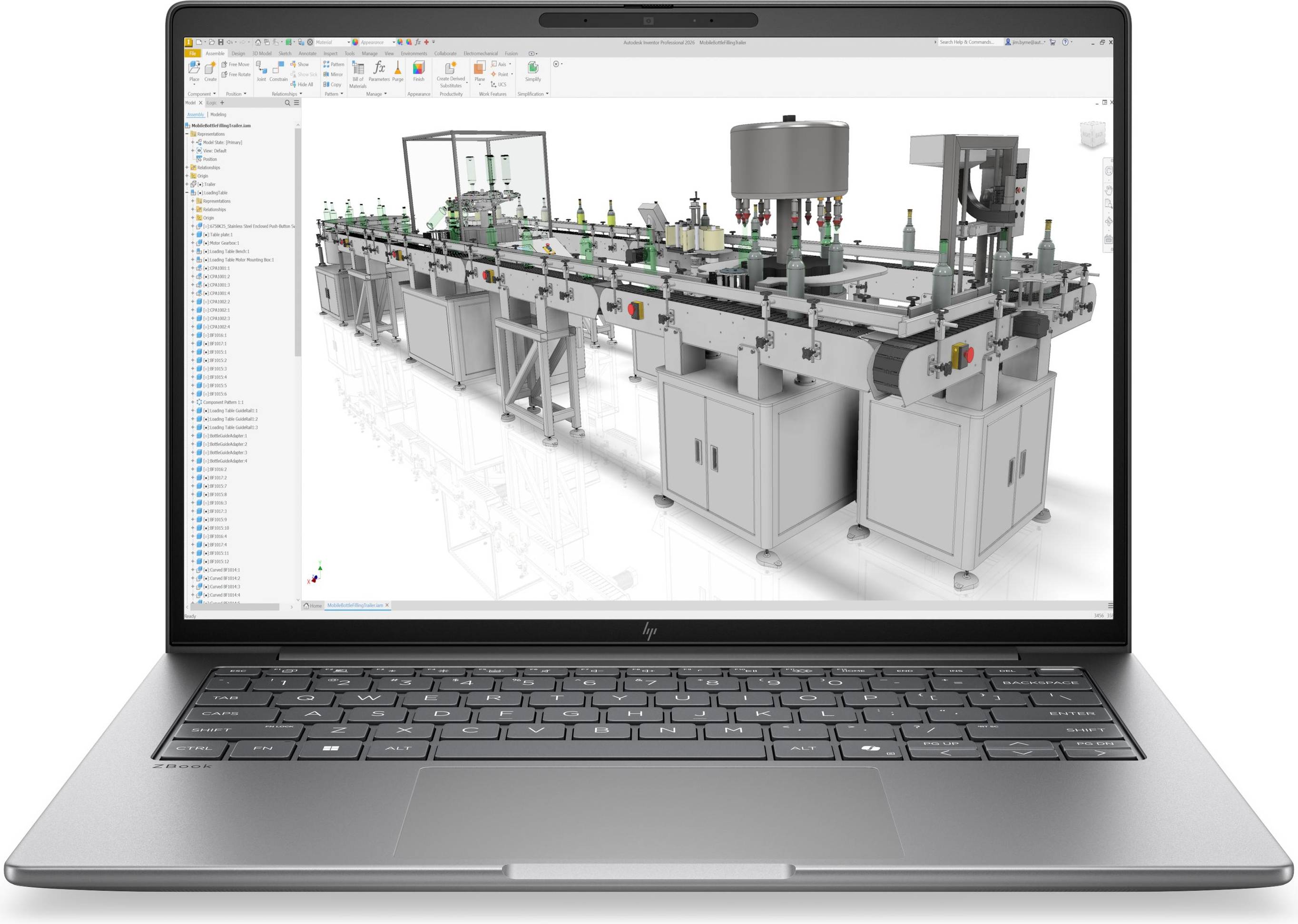This screenshot has width=1298, height=924.
Task: Open the Inspect ribbon tab
Action: pos(330,53)
